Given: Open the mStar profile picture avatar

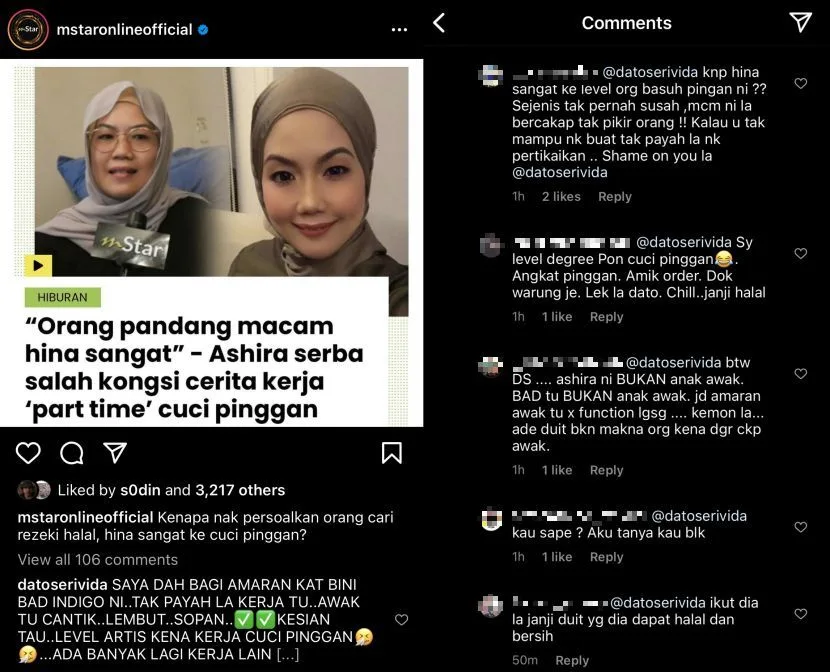Looking at the screenshot, I should (28, 30).
